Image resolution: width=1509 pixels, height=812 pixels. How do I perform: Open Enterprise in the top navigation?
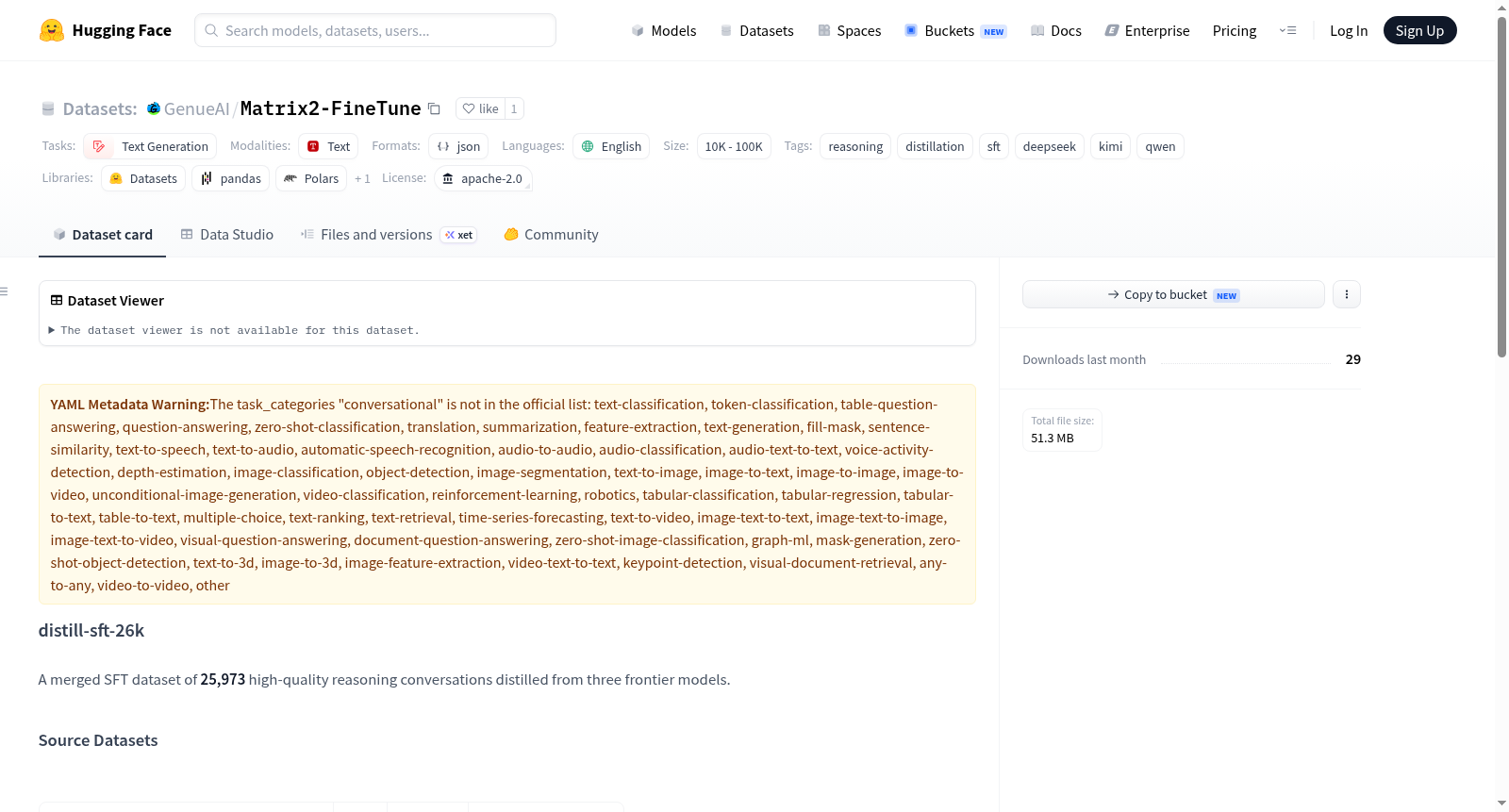[x=1147, y=31]
